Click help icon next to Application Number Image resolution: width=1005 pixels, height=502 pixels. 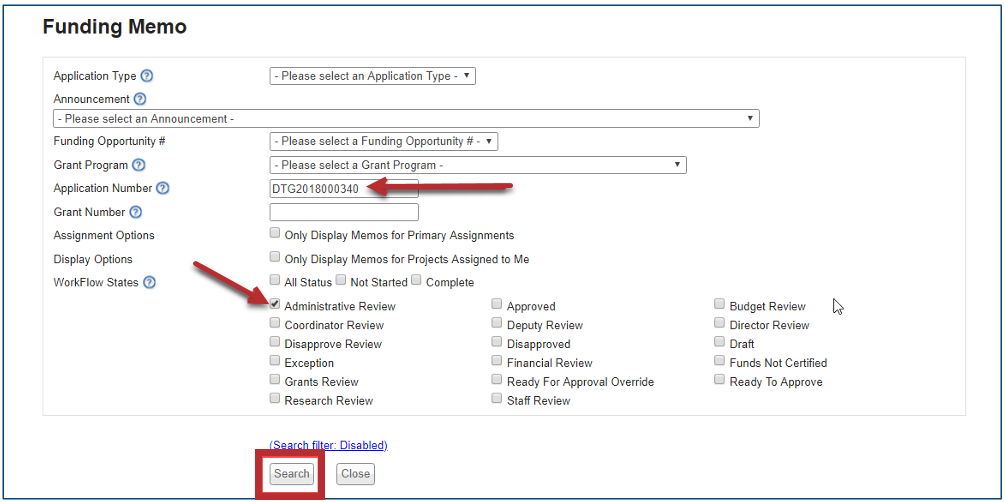[x=163, y=188]
